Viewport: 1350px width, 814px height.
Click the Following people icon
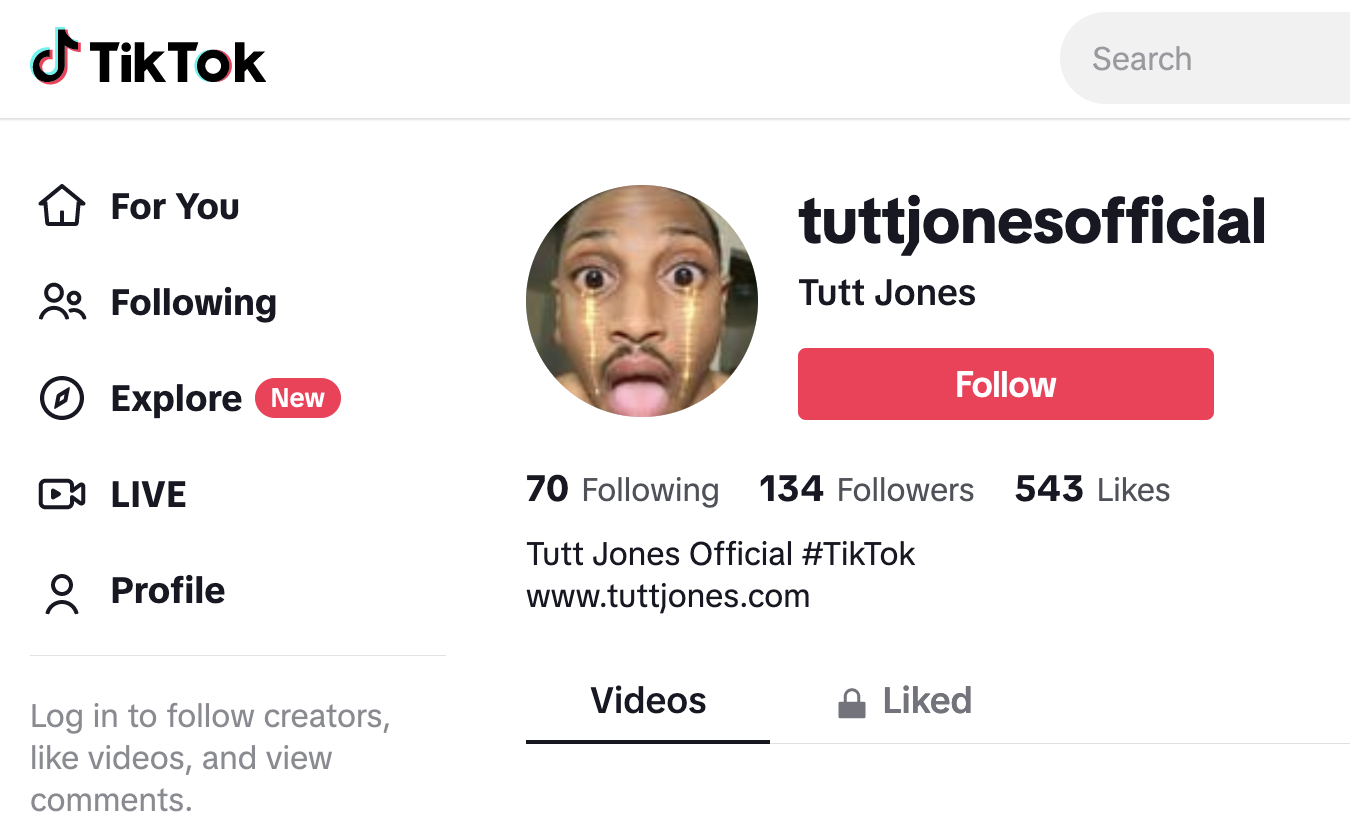click(x=62, y=302)
